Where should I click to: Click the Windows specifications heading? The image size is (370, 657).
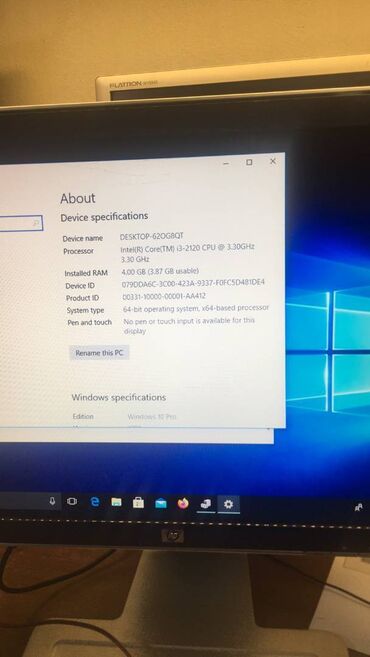[x=119, y=397]
